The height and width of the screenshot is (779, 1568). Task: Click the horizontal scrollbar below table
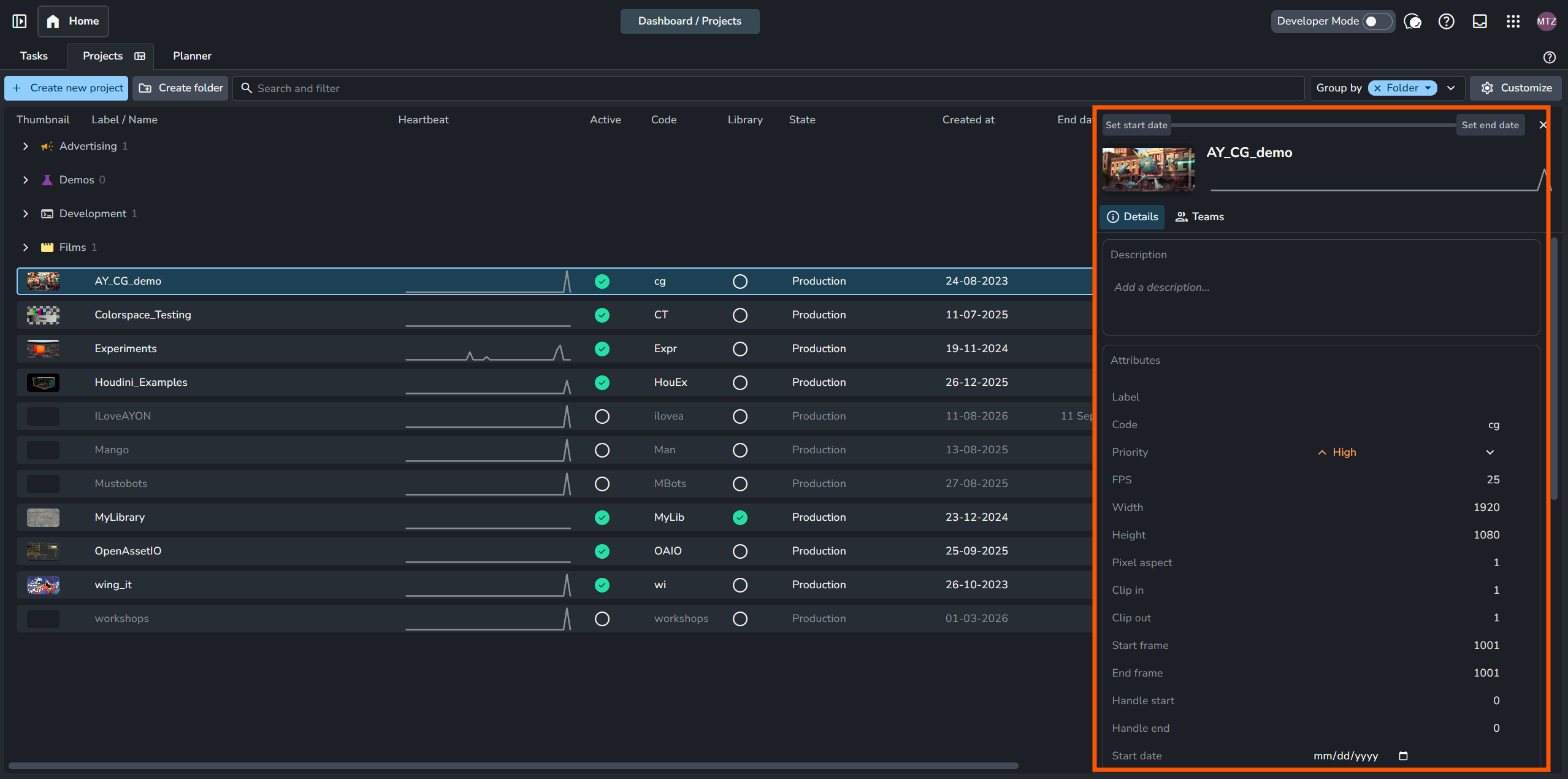(x=514, y=766)
